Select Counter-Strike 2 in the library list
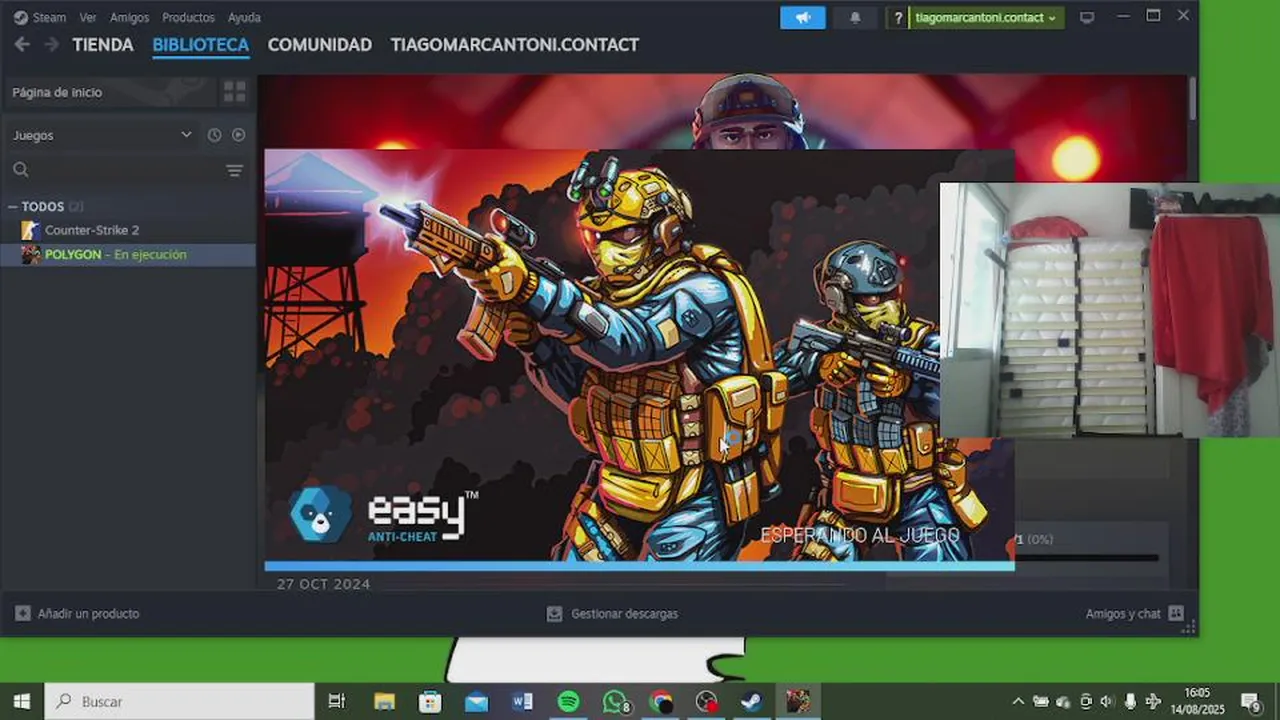Image resolution: width=1280 pixels, height=720 pixels. [x=128, y=230]
